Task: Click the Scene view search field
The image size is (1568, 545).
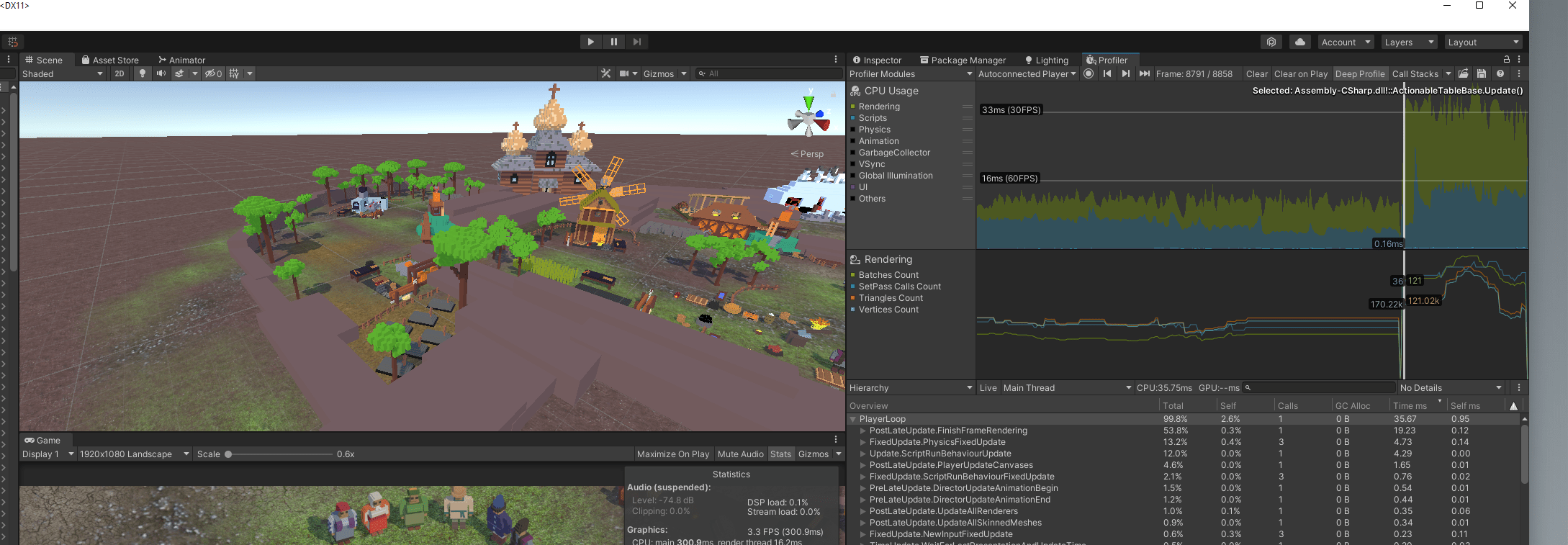Action: pos(770,73)
